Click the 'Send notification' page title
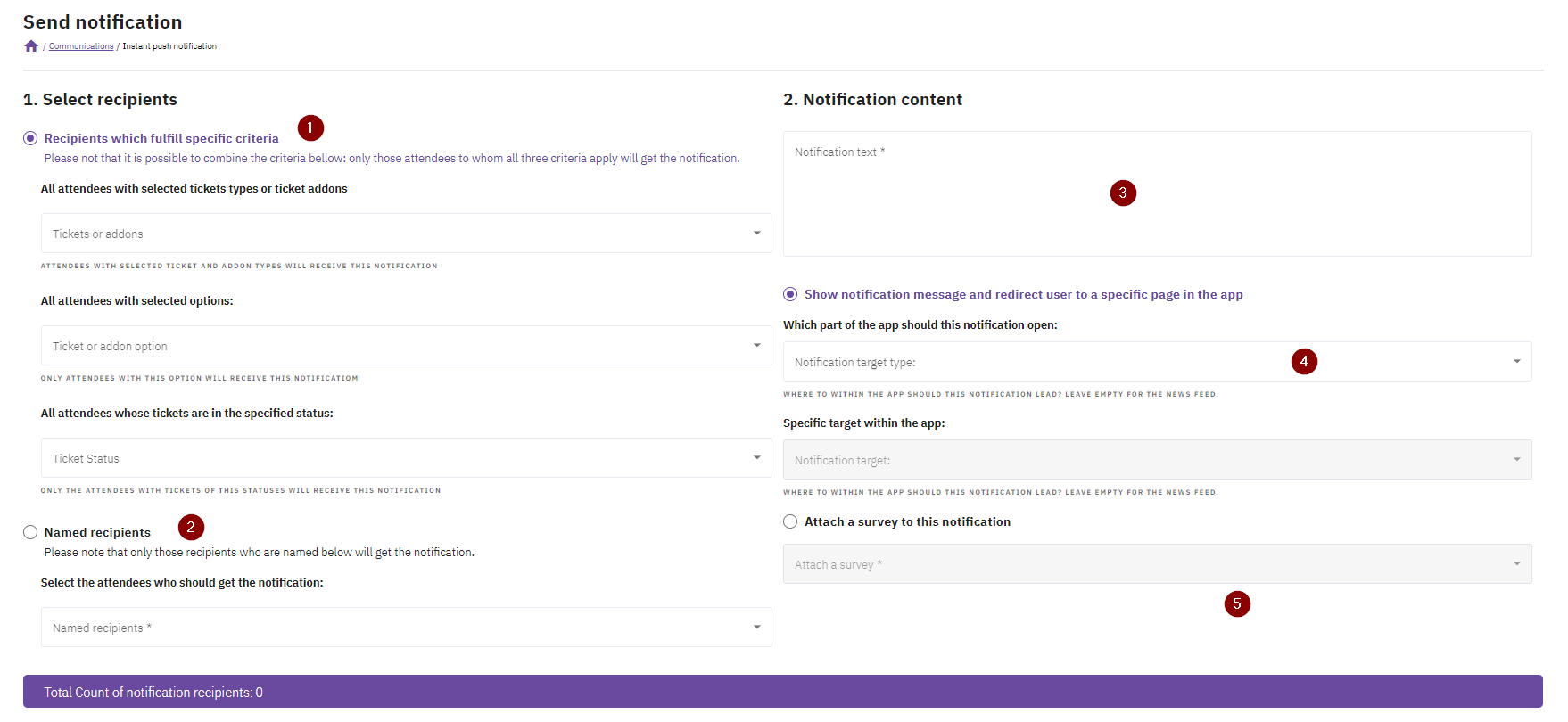 [103, 22]
